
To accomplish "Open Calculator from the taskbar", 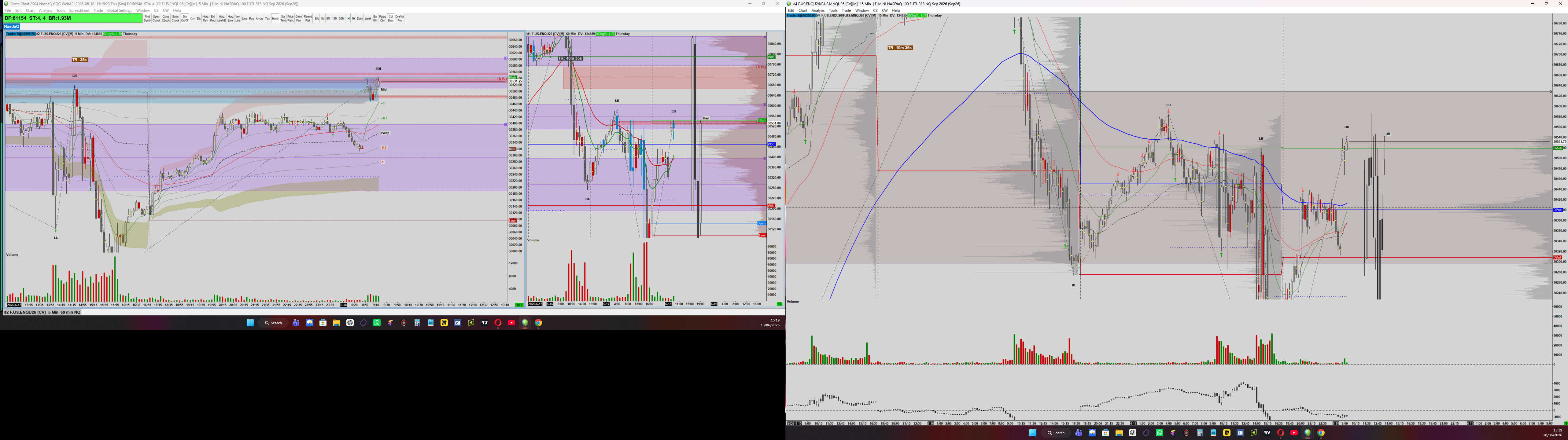I will 418,323.
